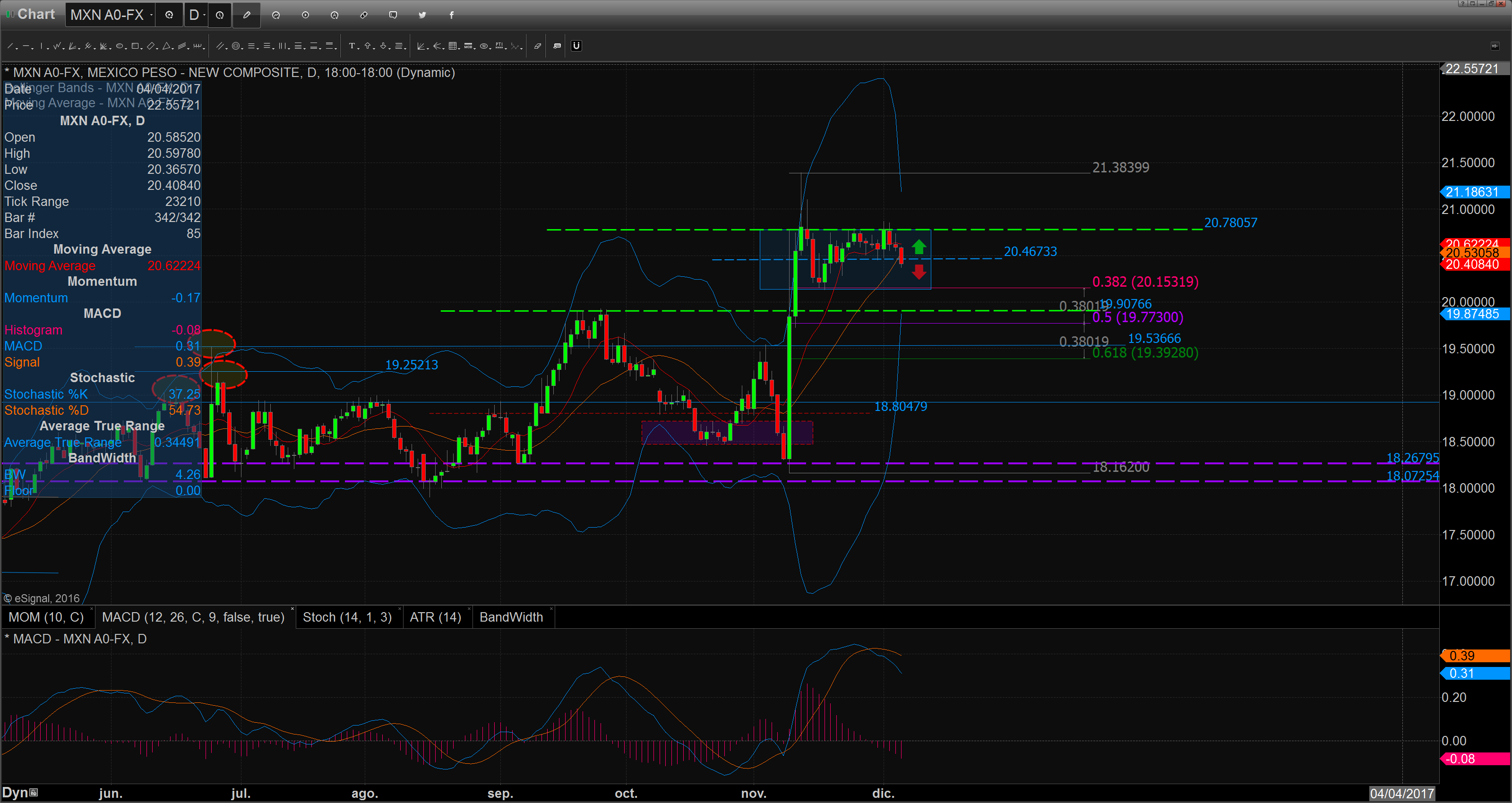Viewport: 1512px width, 803px height.
Task: Click the 0.618 (19.39280) retracement label
Action: click(1145, 353)
